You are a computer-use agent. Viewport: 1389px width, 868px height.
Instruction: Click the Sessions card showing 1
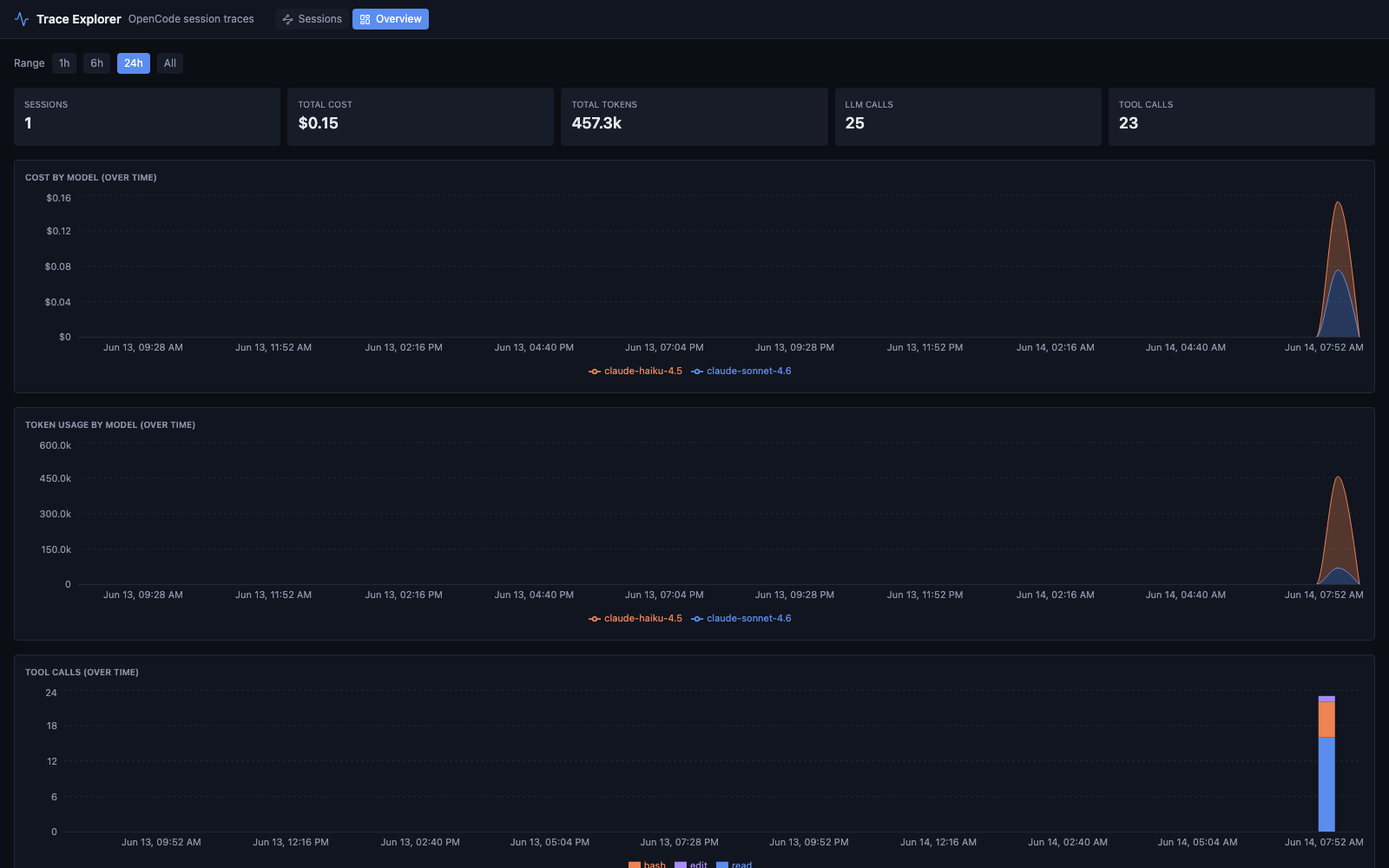(x=147, y=116)
